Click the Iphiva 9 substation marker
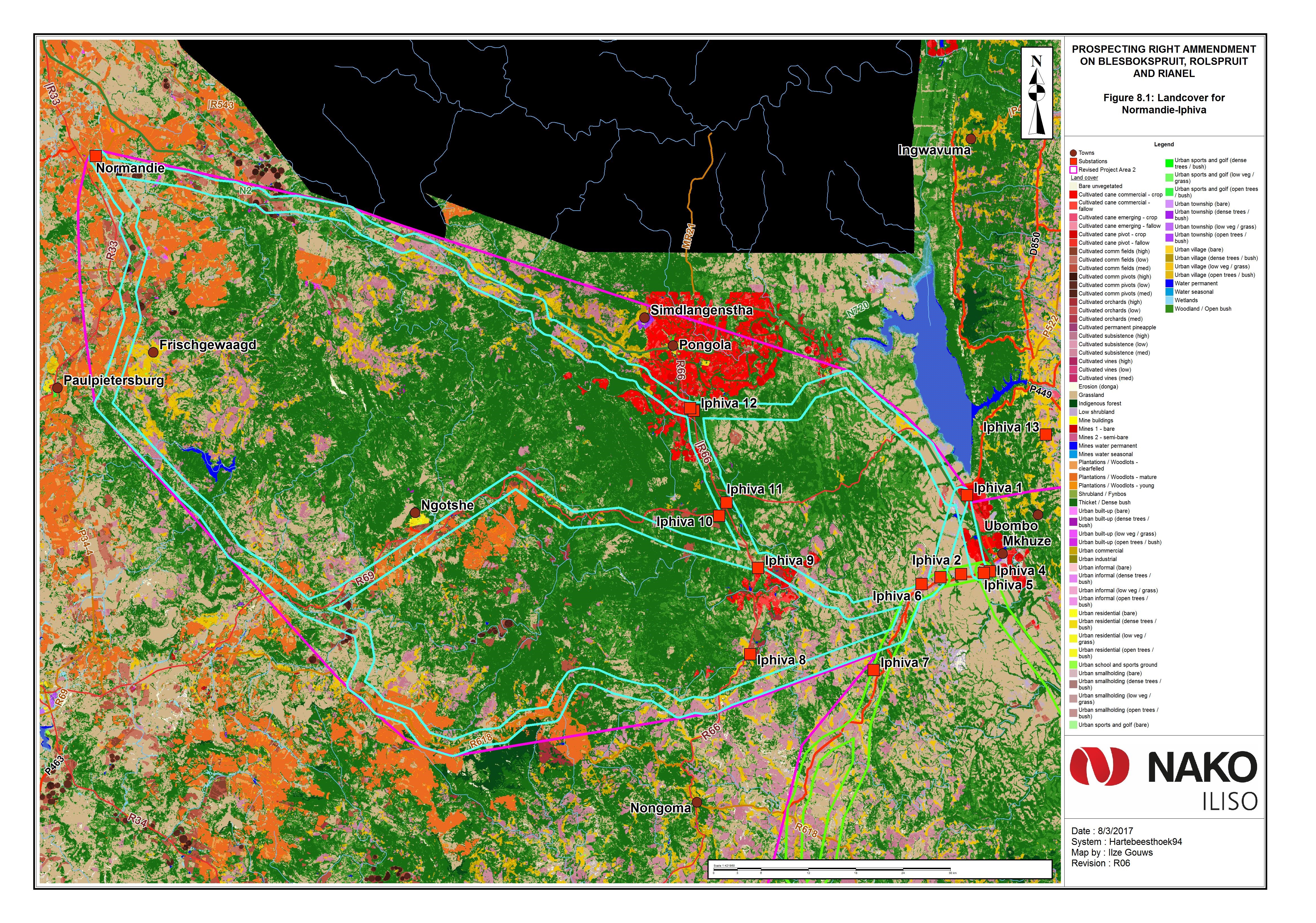The image size is (1316, 923). coord(758,568)
